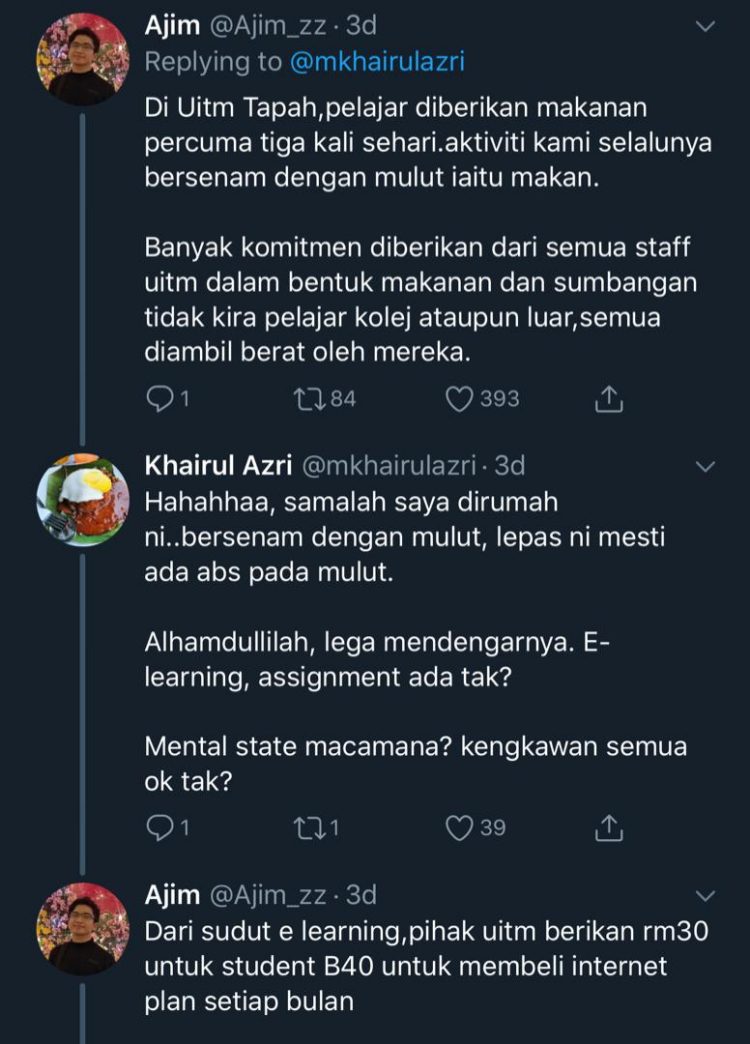This screenshot has width=750, height=1044.
Task: Open the reply icon on Ajim's first tweet
Action: (161, 398)
